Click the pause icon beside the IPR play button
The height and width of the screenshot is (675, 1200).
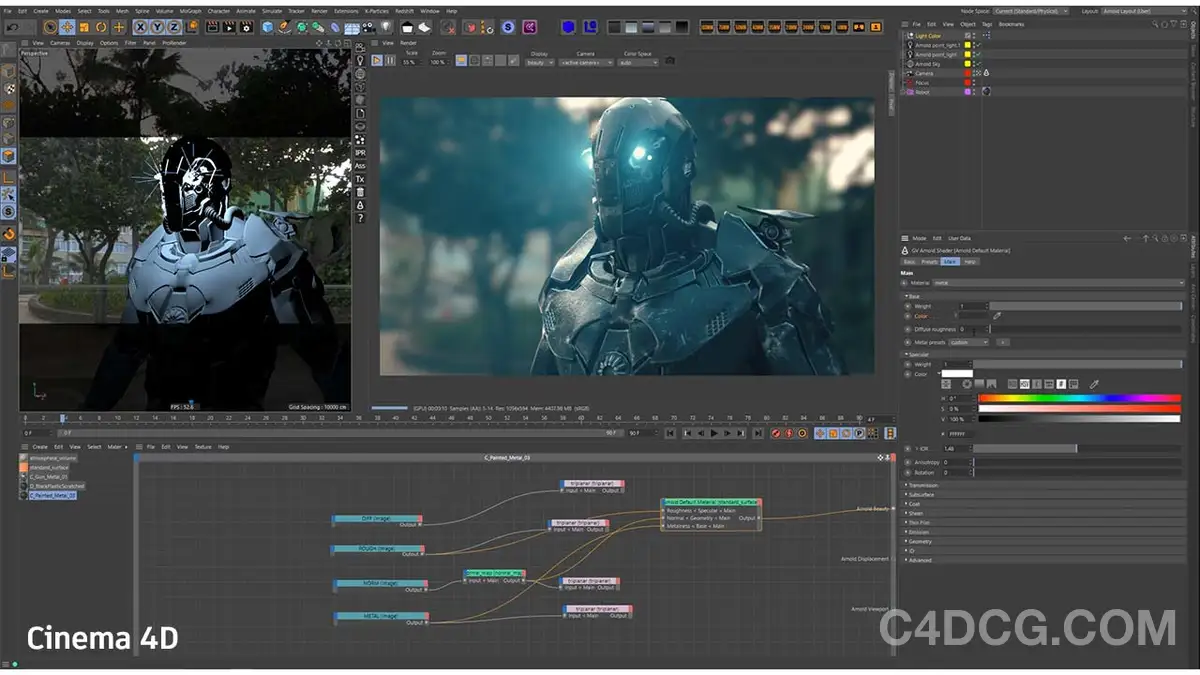[390, 60]
